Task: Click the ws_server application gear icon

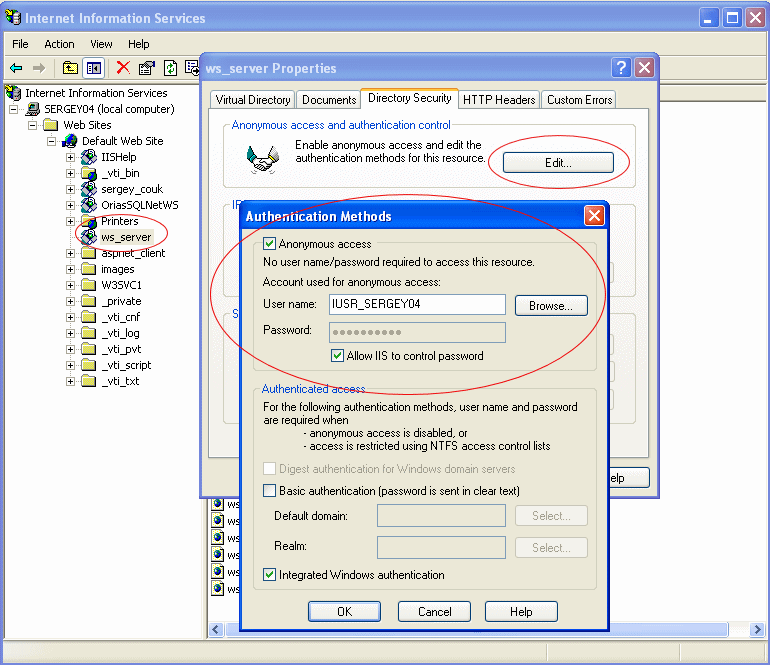Action: (x=88, y=237)
